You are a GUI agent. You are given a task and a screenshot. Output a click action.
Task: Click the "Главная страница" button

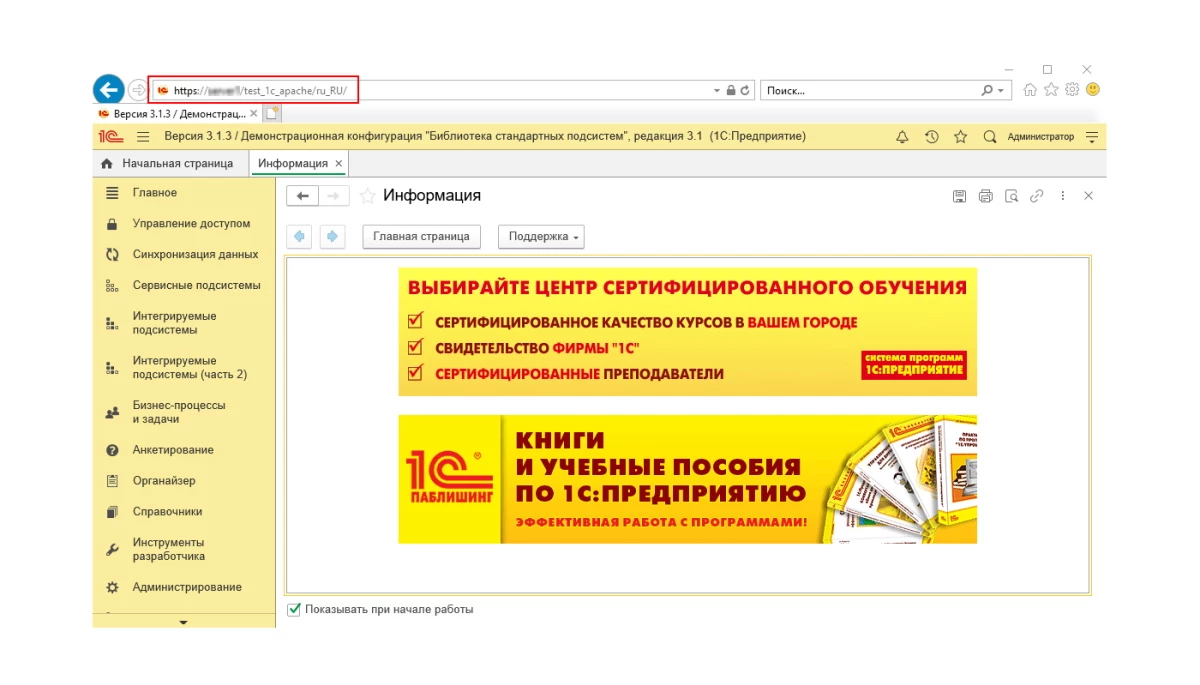421,236
